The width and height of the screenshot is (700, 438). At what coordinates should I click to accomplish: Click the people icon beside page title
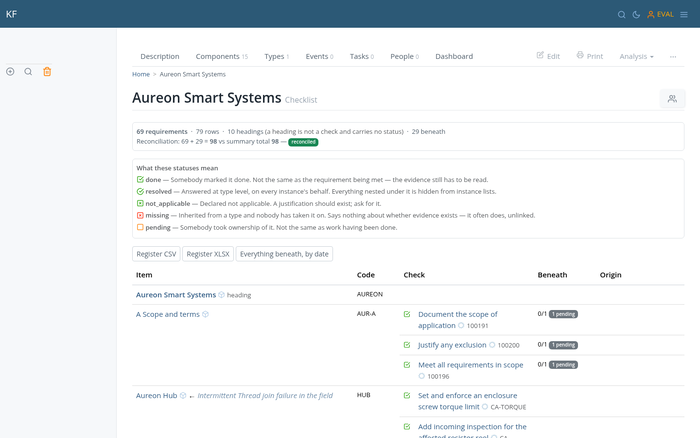[672, 99]
